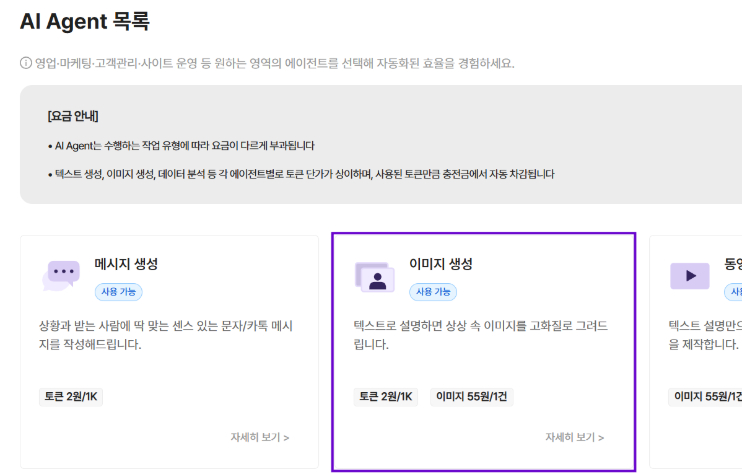Click the info icon beside the page description
742x474 pixels.
[x=26, y=63]
